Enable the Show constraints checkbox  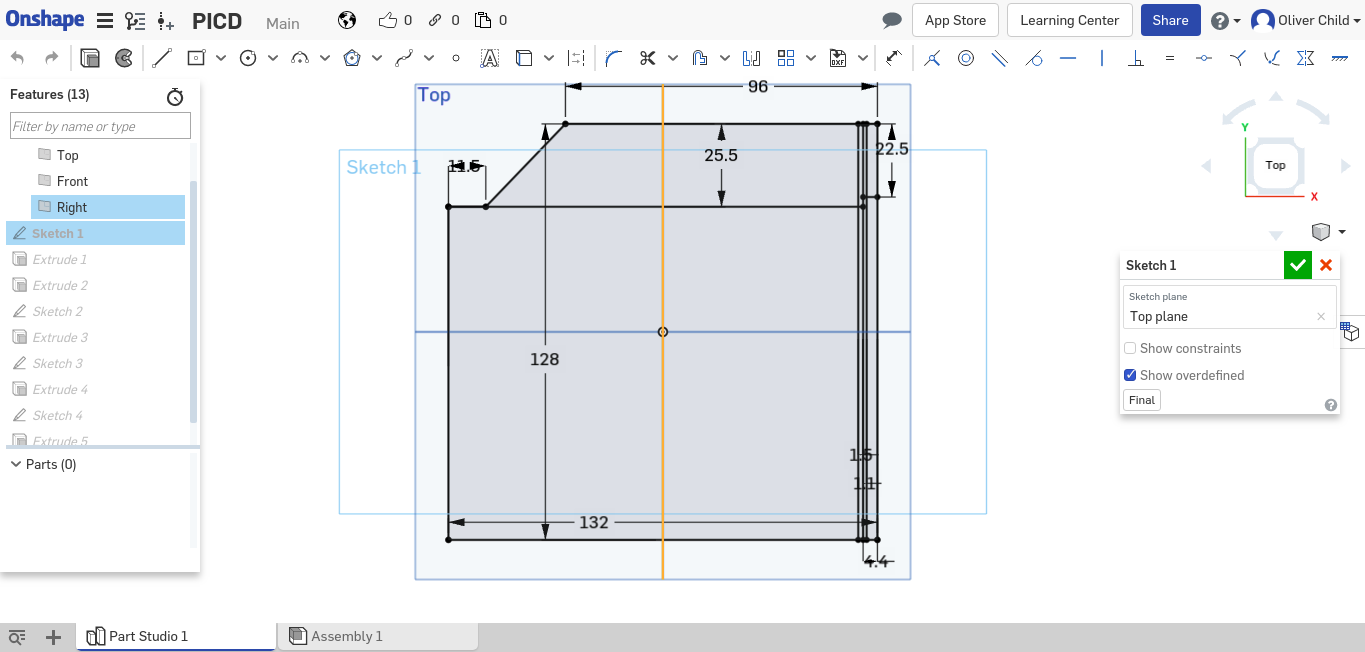click(x=1130, y=348)
